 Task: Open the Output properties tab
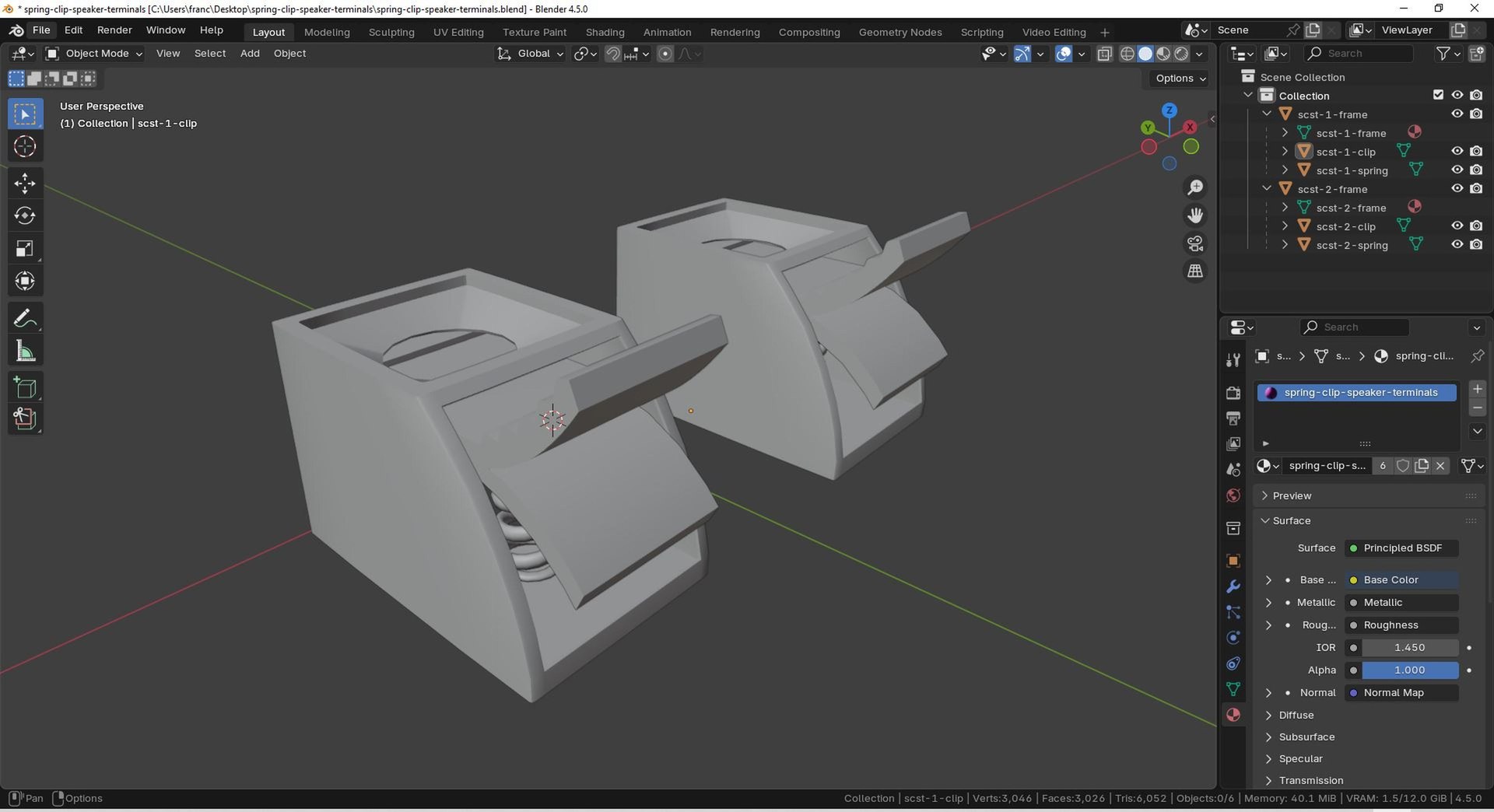pyautogui.click(x=1233, y=418)
